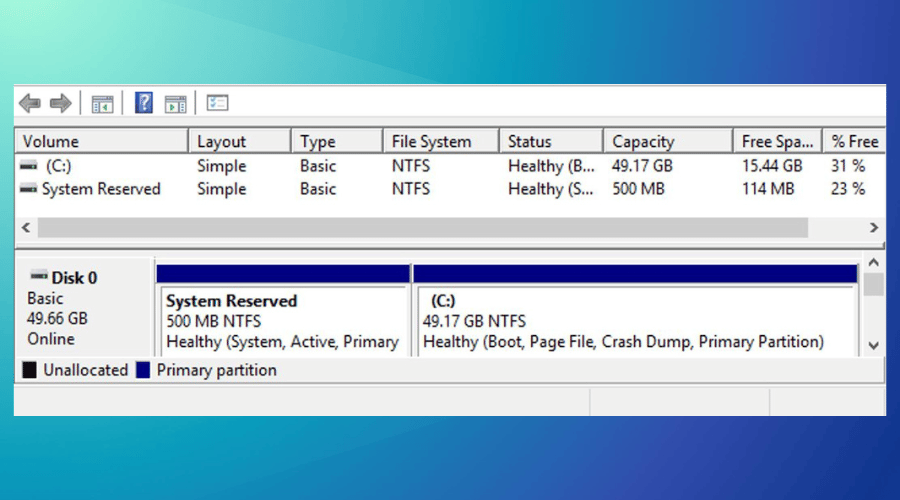Click the Unallocated legend label
Image resolution: width=900 pixels, height=500 pixels.
click(x=86, y=370)
